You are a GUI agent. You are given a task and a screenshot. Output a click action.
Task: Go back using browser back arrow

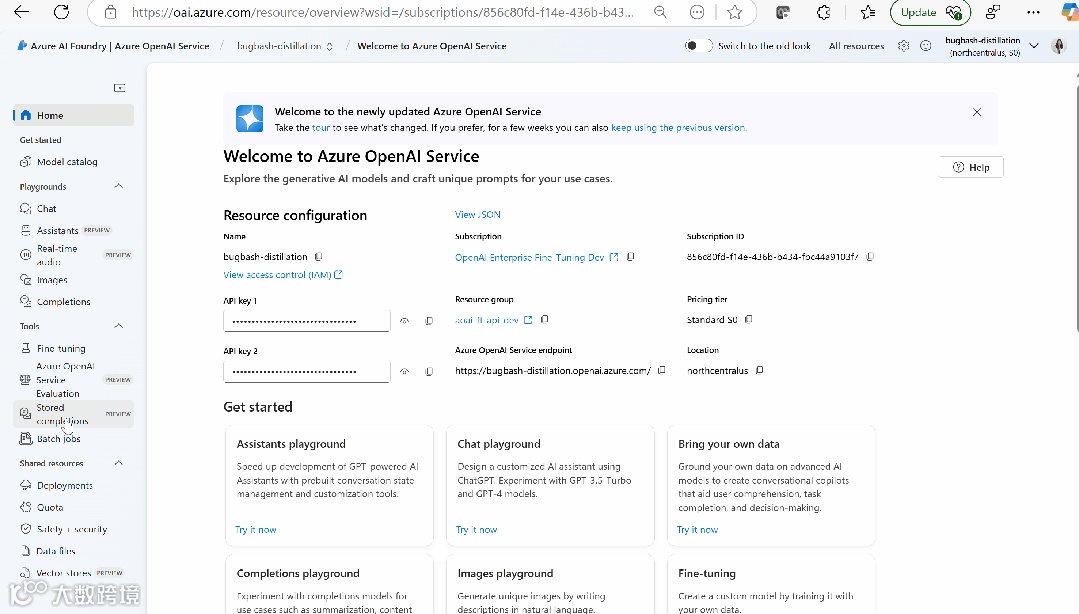pos(21,12)
